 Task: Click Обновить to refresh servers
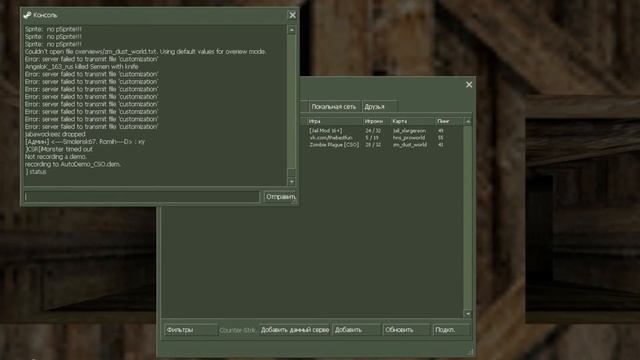point(406,330)
